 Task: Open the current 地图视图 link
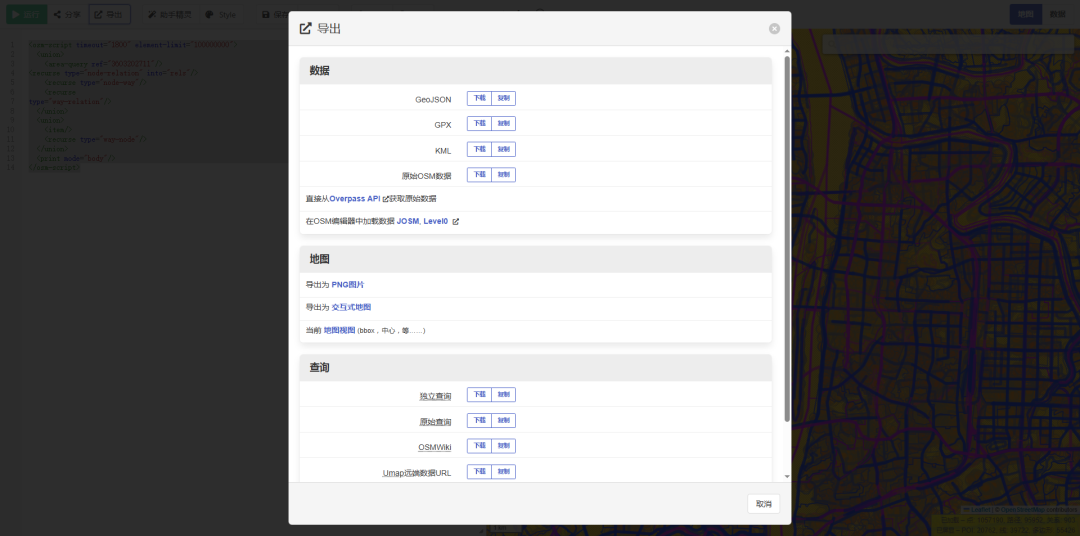click(x=340, y=331)
